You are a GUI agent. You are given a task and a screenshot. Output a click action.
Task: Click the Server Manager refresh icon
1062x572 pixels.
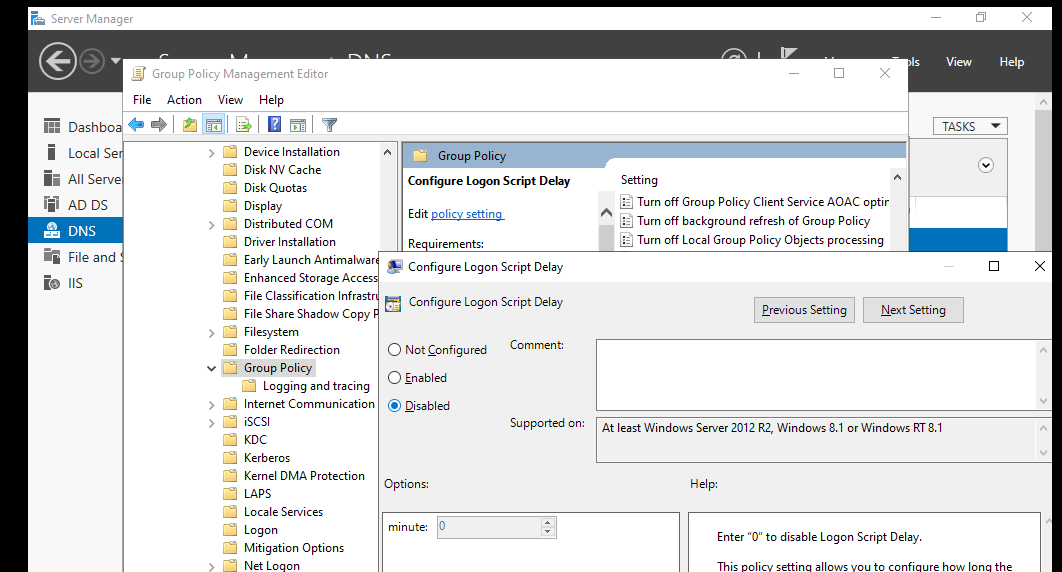pos(734,54)
